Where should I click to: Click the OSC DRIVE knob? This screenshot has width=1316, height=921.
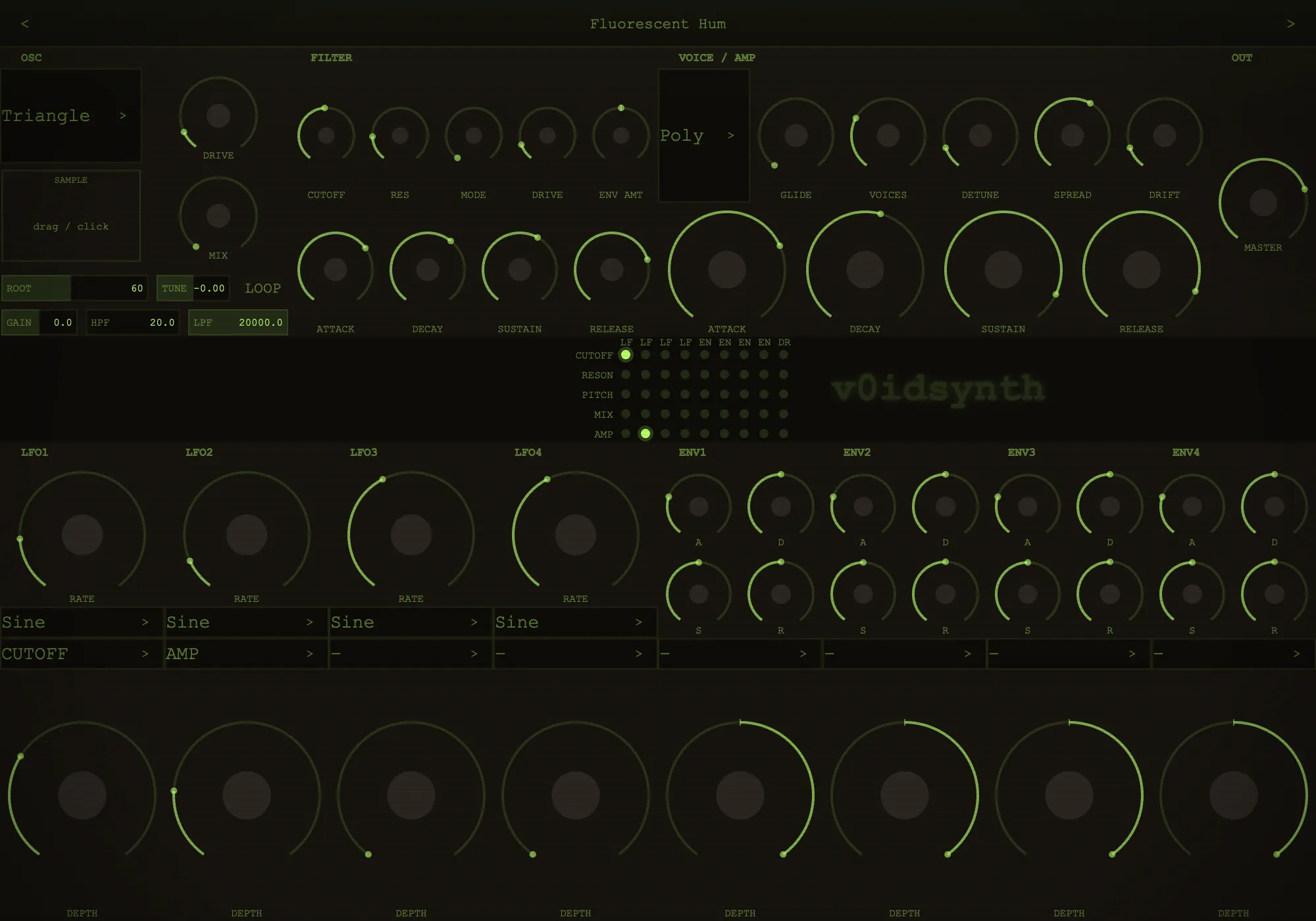click(218, 116)
